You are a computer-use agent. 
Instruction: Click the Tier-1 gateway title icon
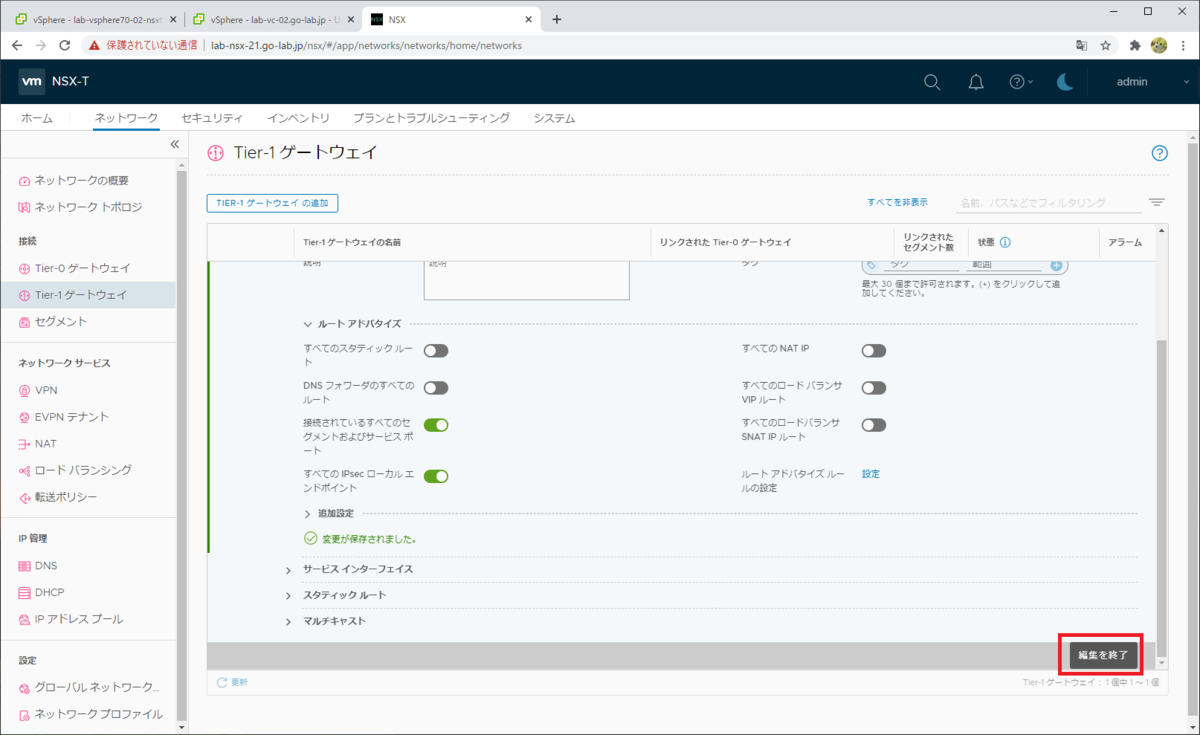[x=215, y=153]
